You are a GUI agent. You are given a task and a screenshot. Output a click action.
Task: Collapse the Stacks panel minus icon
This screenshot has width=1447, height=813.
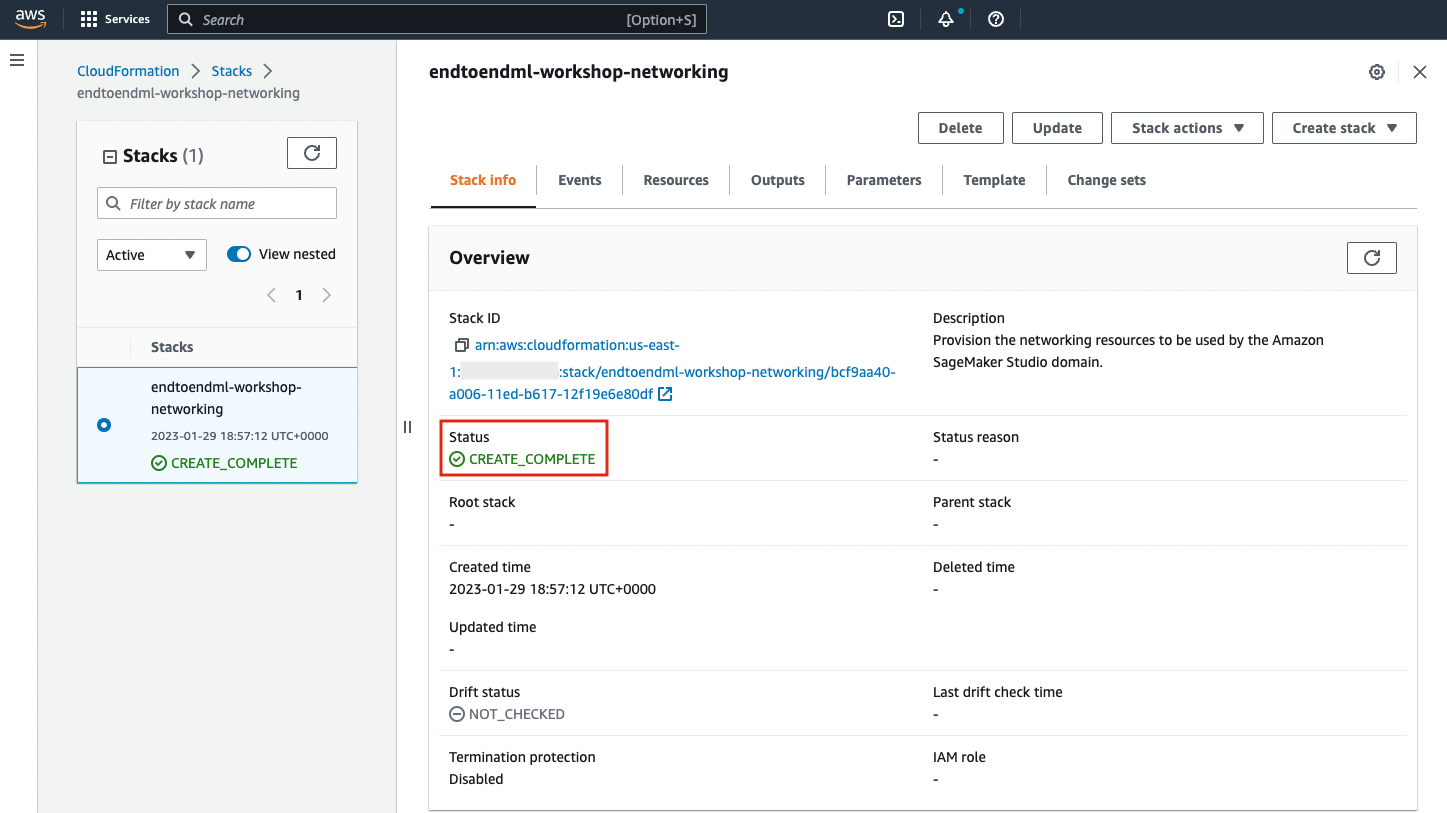point(110,157)
